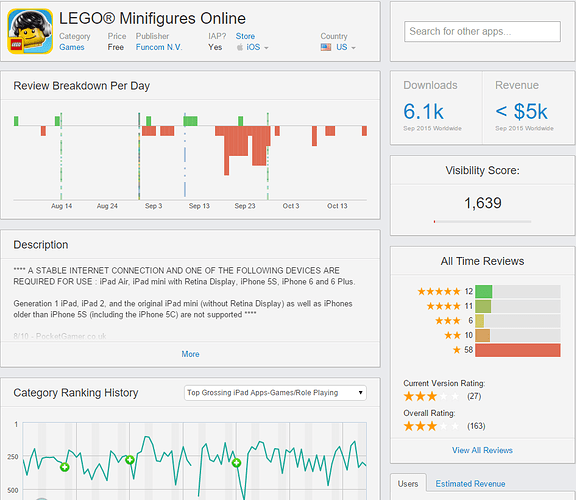Click the Visibility Score progress bar

point(482,222)
